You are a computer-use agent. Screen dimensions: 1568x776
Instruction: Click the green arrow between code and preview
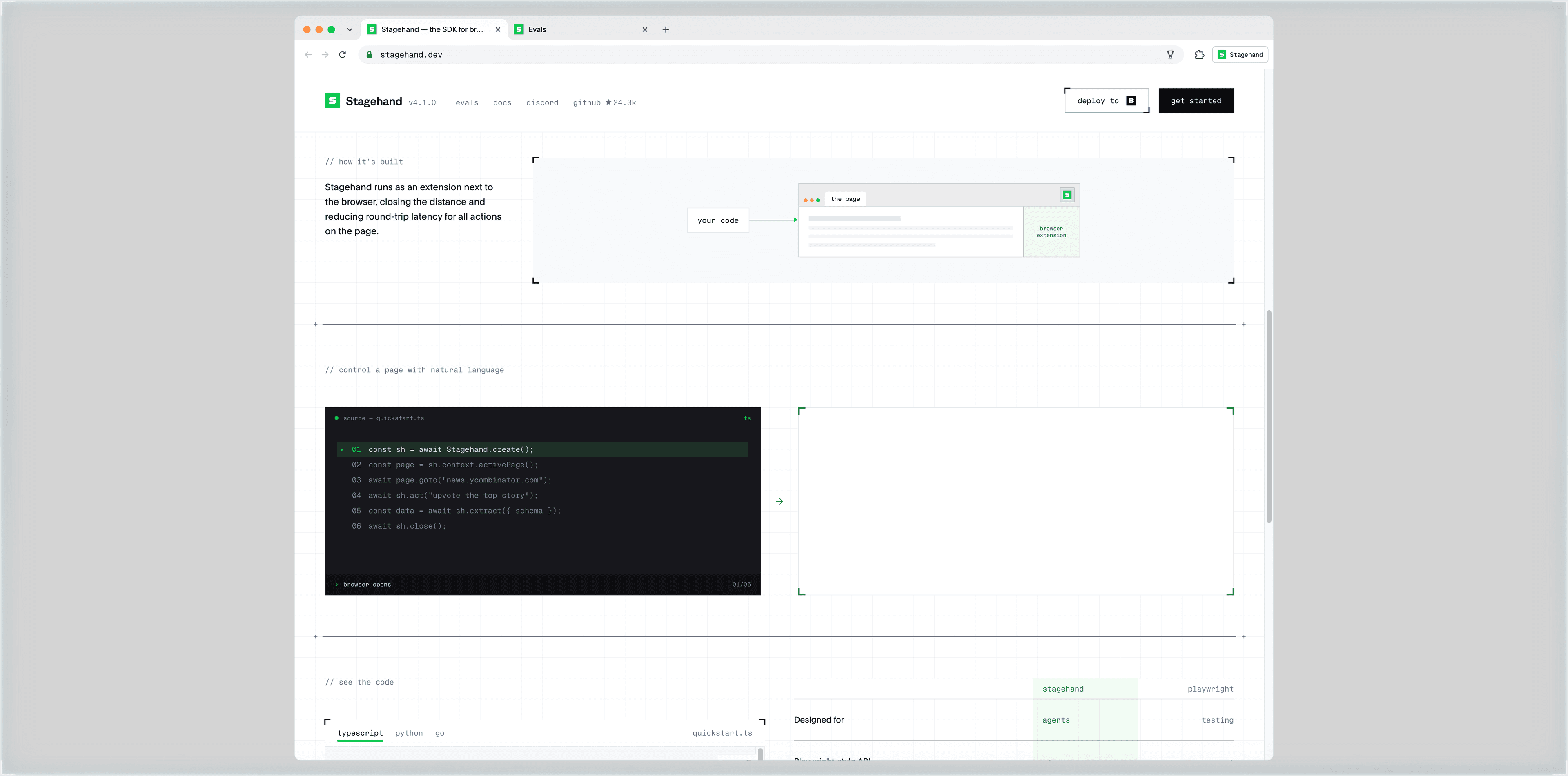point(779,502)
